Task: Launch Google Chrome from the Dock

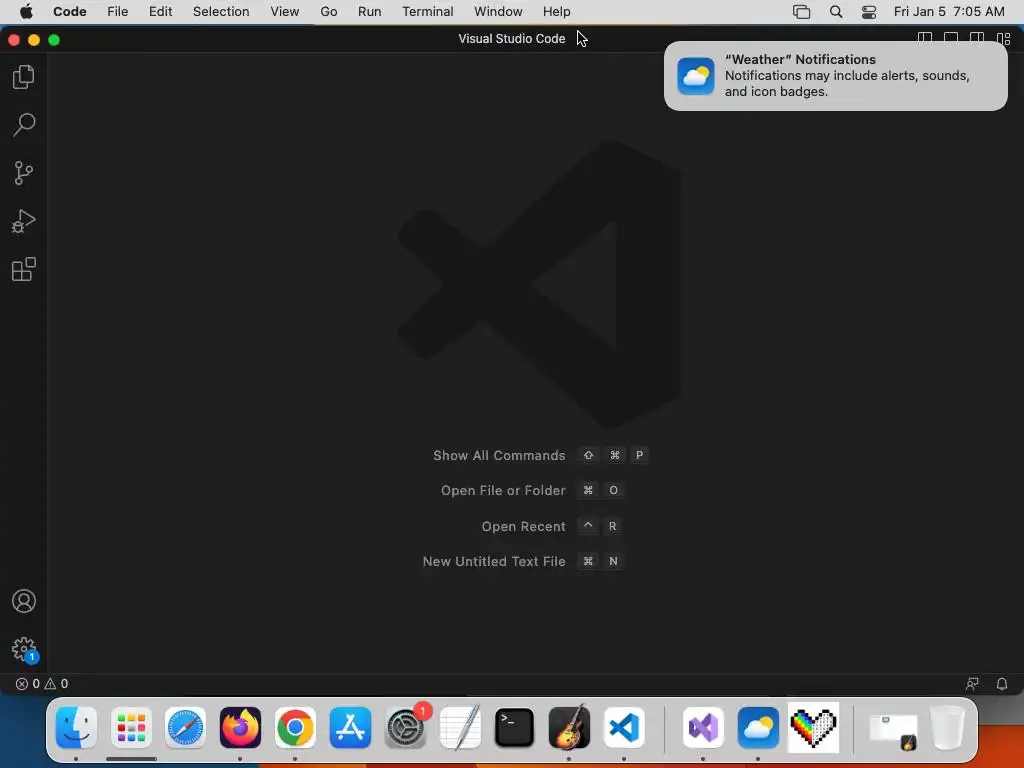Action: [x=295, y=728]
